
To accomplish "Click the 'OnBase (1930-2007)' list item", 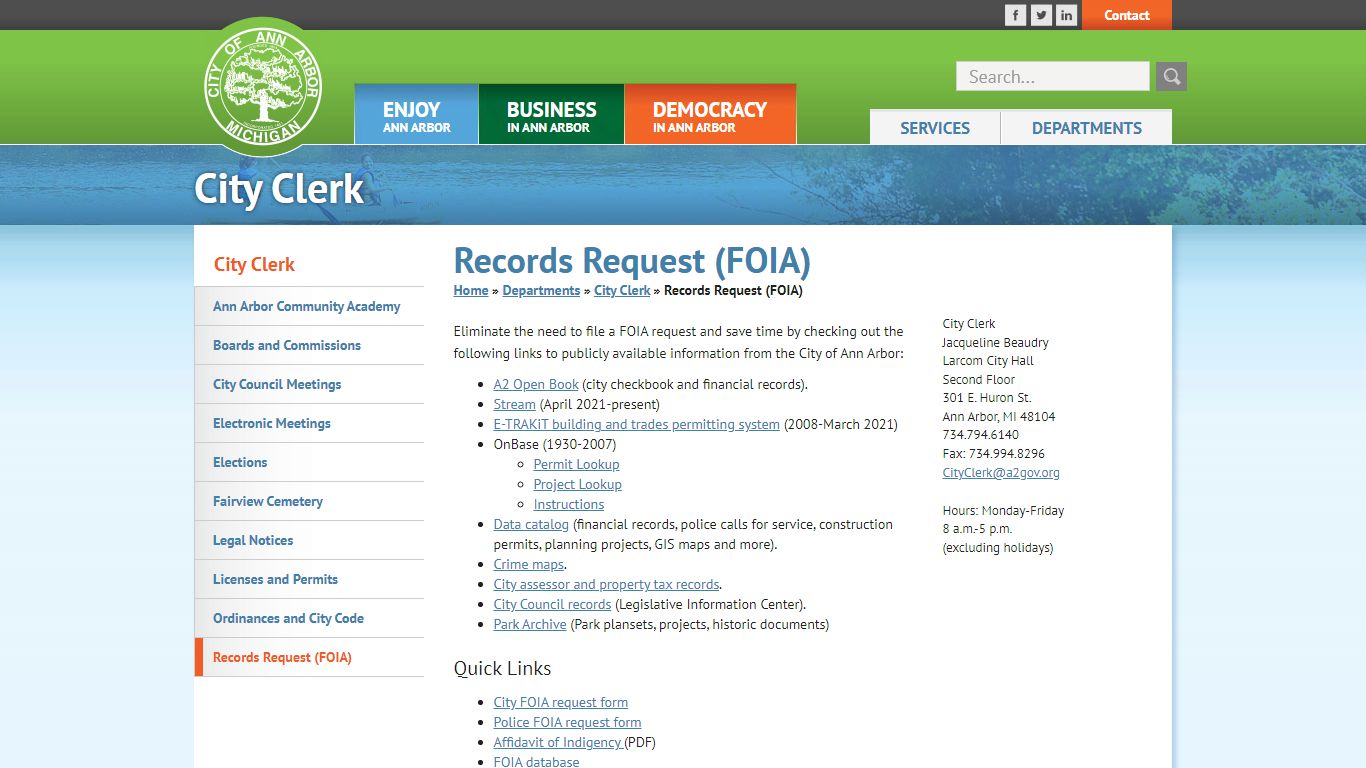I will coord(555,444).
